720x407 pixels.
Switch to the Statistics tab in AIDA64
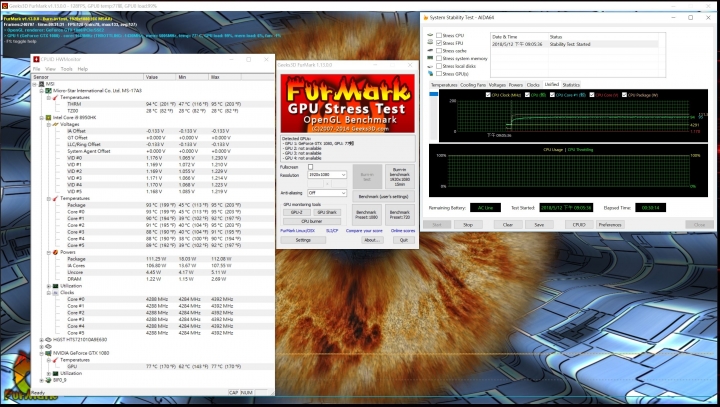click(571, 85)
